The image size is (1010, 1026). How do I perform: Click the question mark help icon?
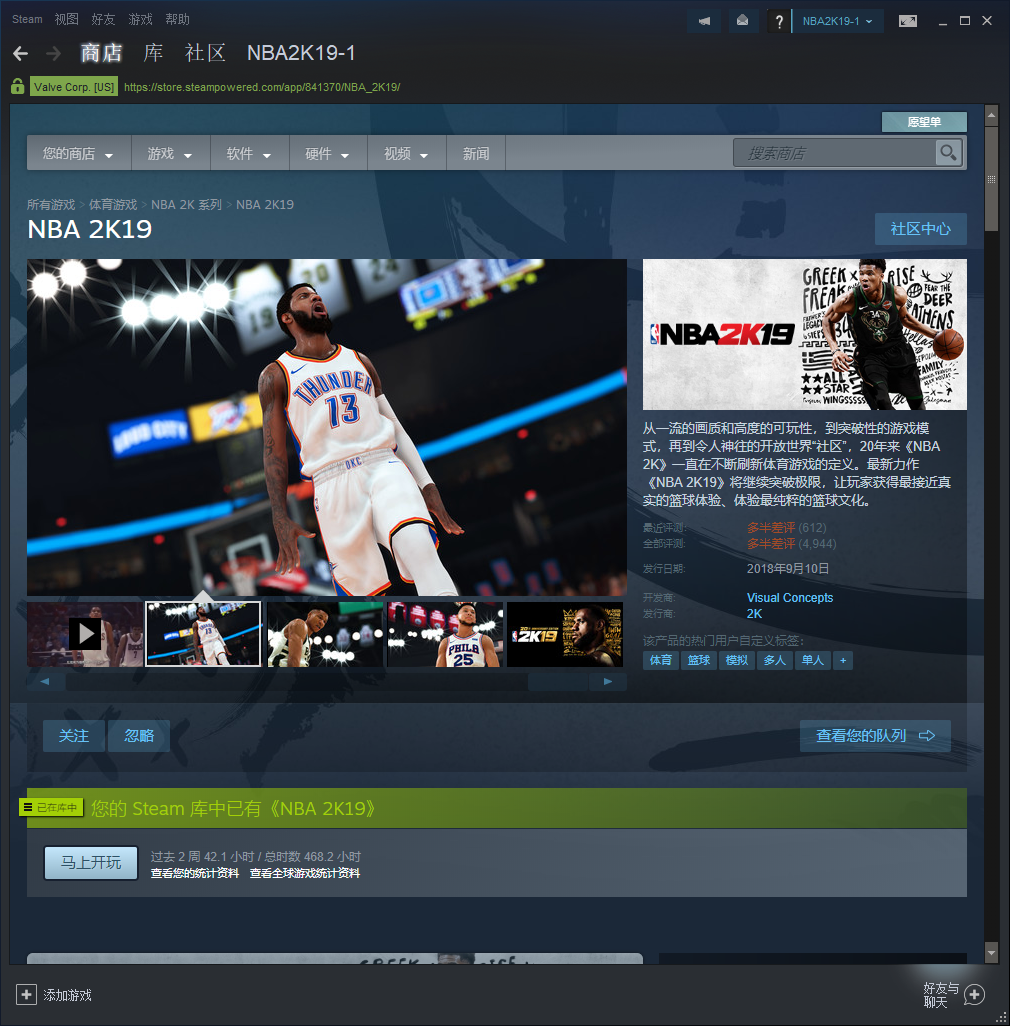point(779,21)
